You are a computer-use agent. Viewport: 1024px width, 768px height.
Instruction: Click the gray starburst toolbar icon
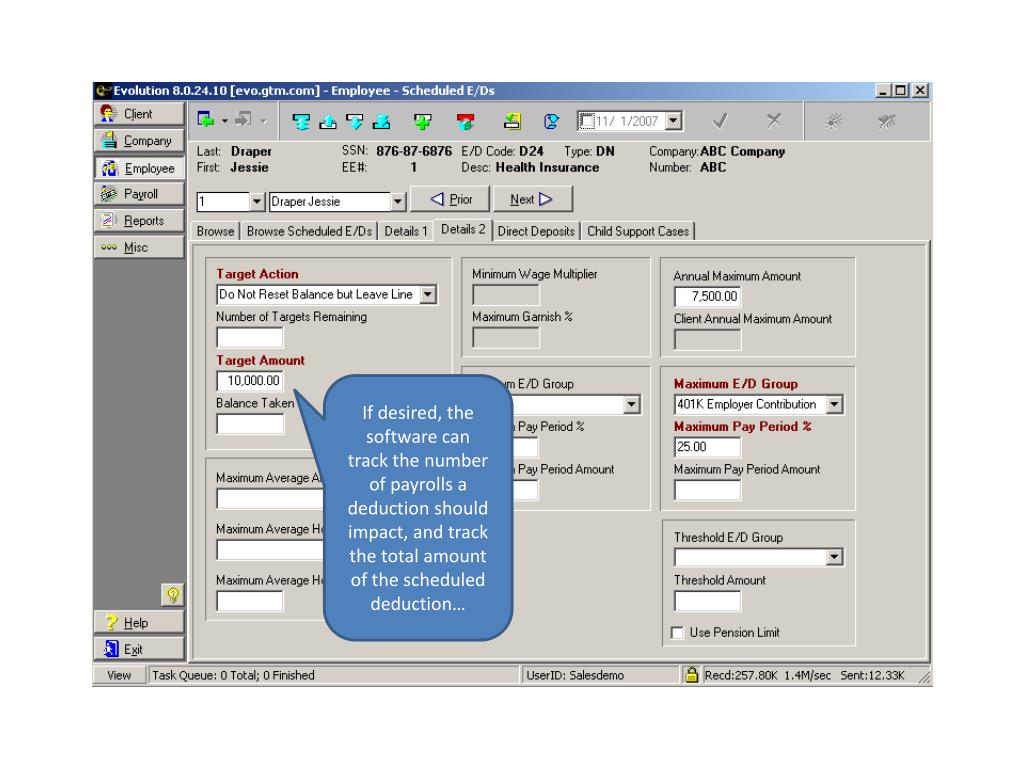833,121
